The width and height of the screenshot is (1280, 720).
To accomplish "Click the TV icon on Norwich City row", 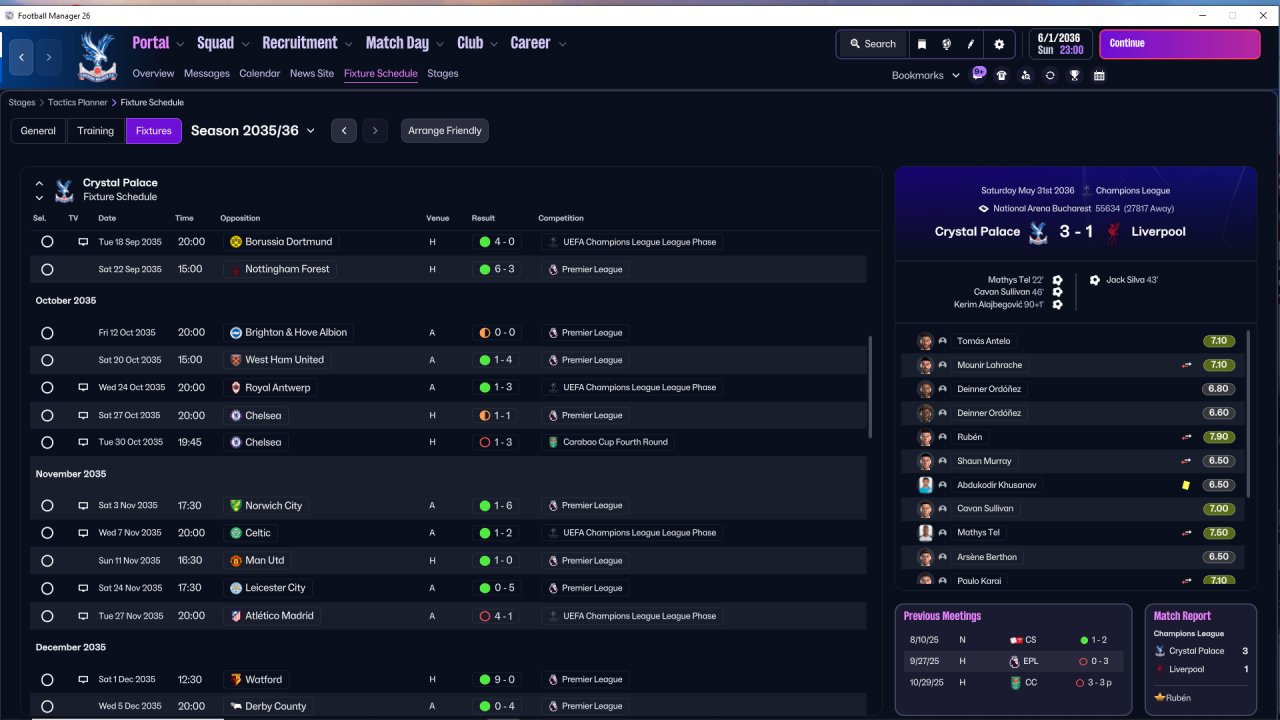I will pyautogui.click(x=83, y=506).
